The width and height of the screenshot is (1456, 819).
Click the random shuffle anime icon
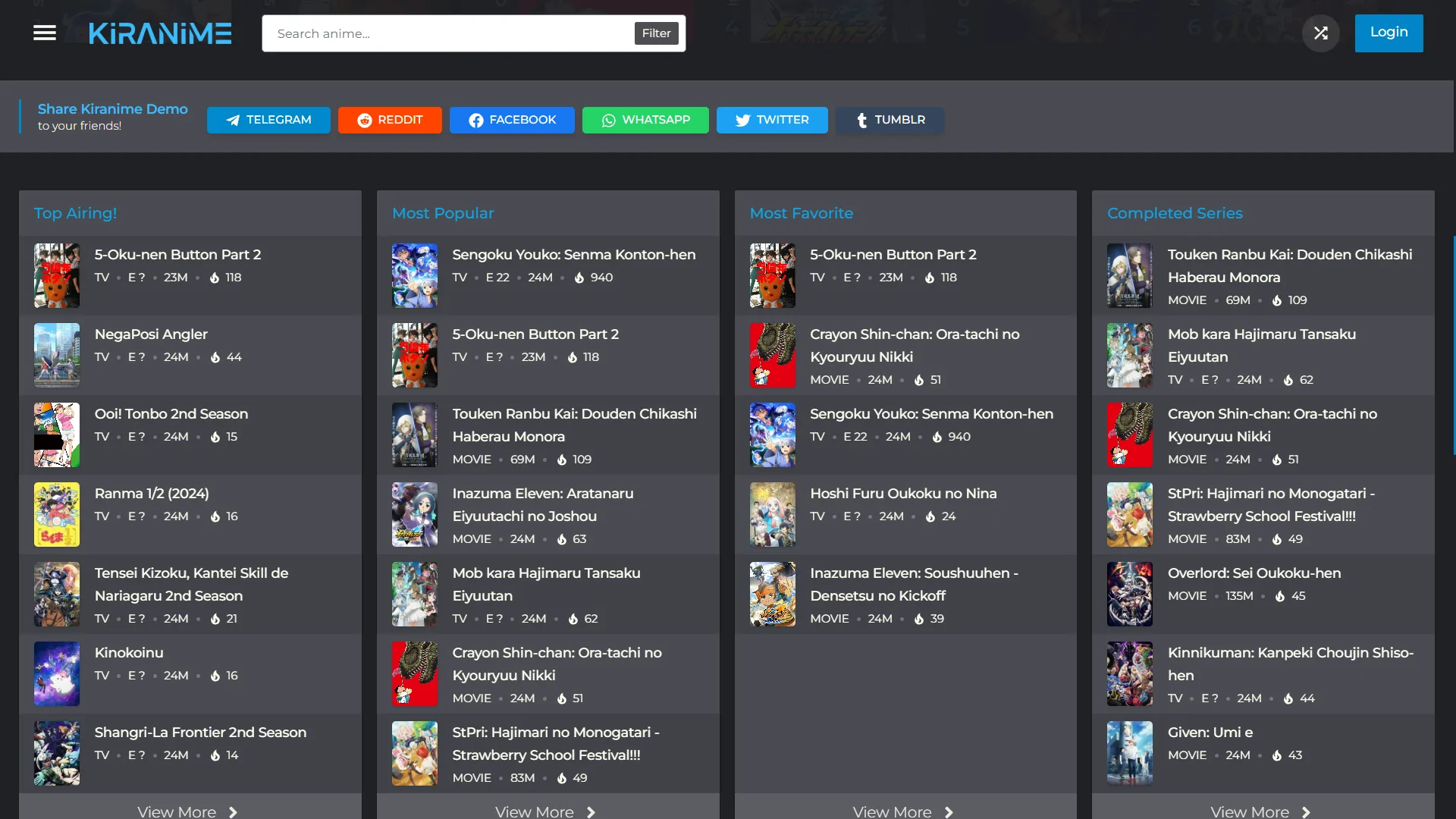coord(1320,33)
